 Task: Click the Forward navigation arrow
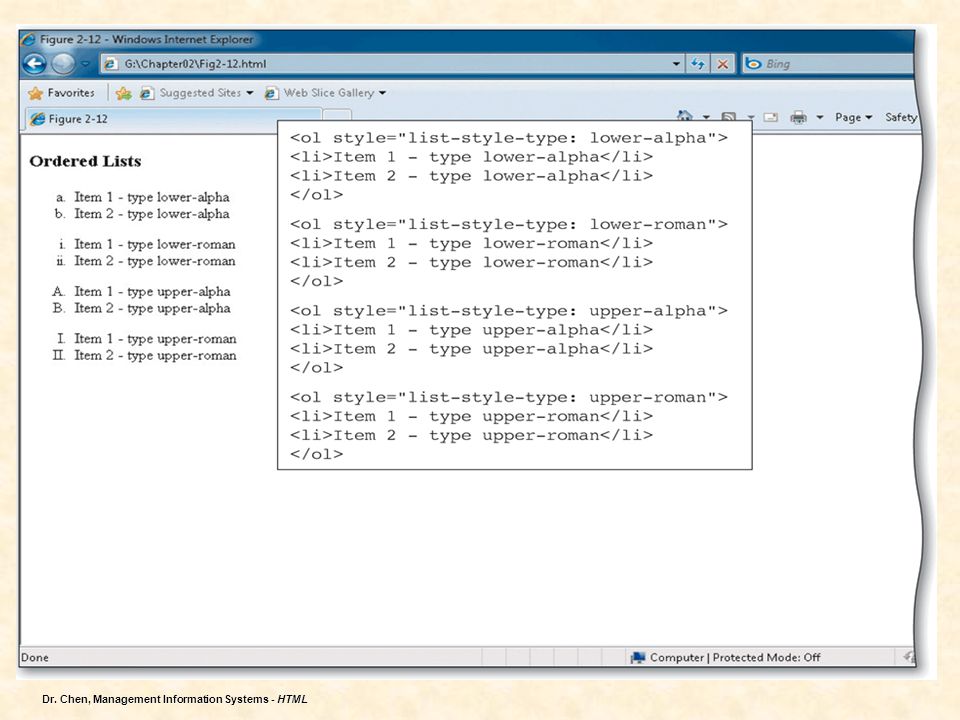point(62,64)
